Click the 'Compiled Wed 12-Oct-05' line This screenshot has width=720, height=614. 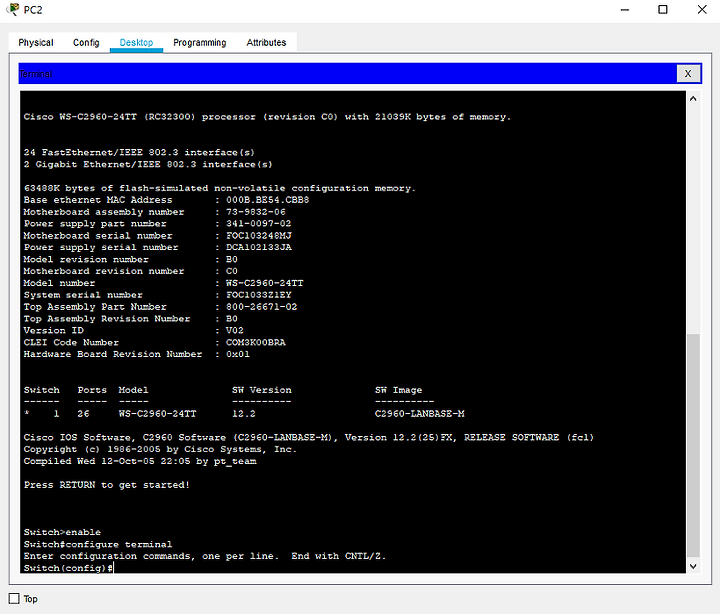coord(140,461)
